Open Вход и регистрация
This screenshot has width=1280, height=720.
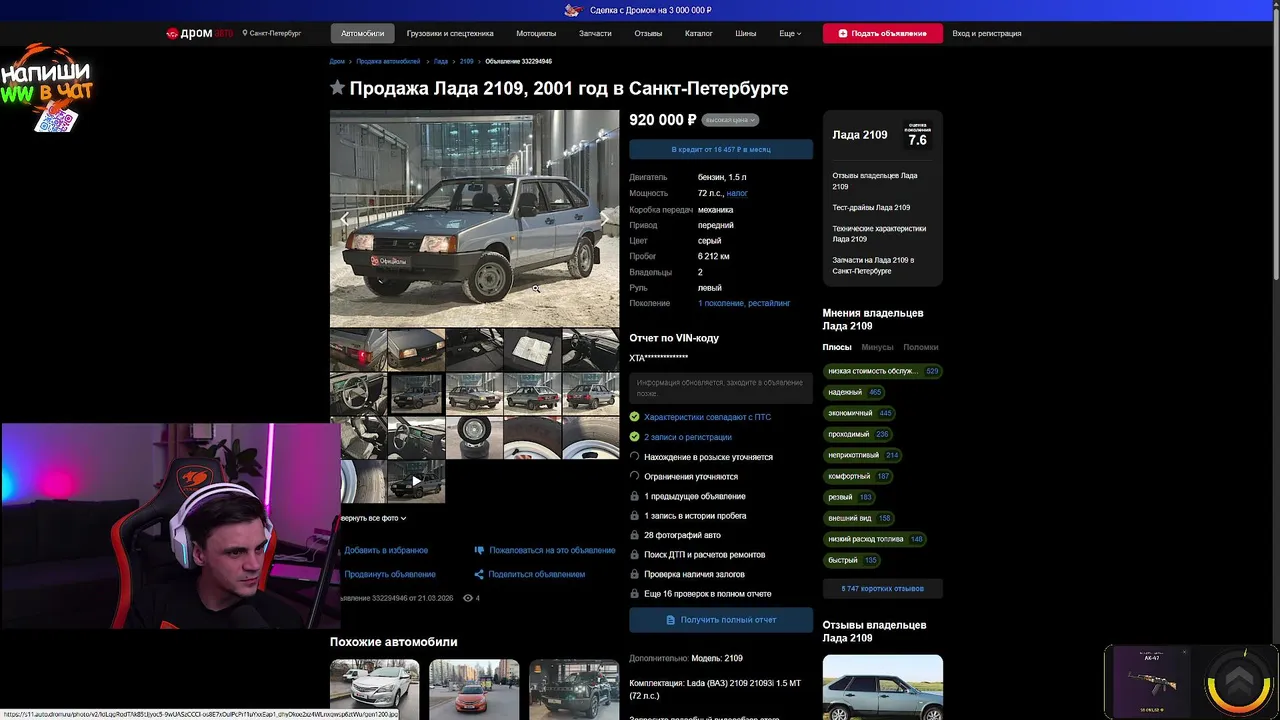click(987, 33)
